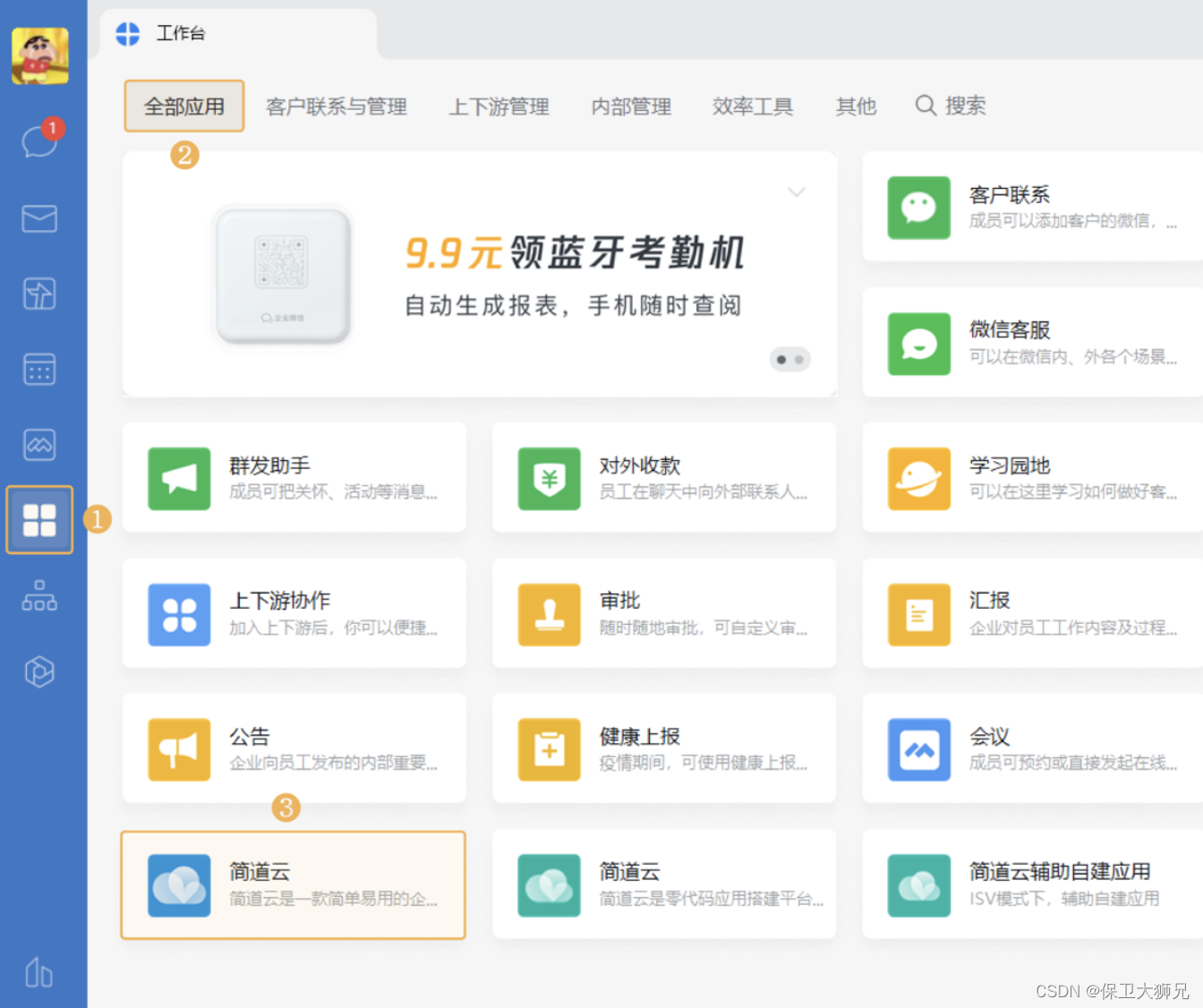Click the banner carousel page dots
1203x1008 pixels.
point(789,360)
